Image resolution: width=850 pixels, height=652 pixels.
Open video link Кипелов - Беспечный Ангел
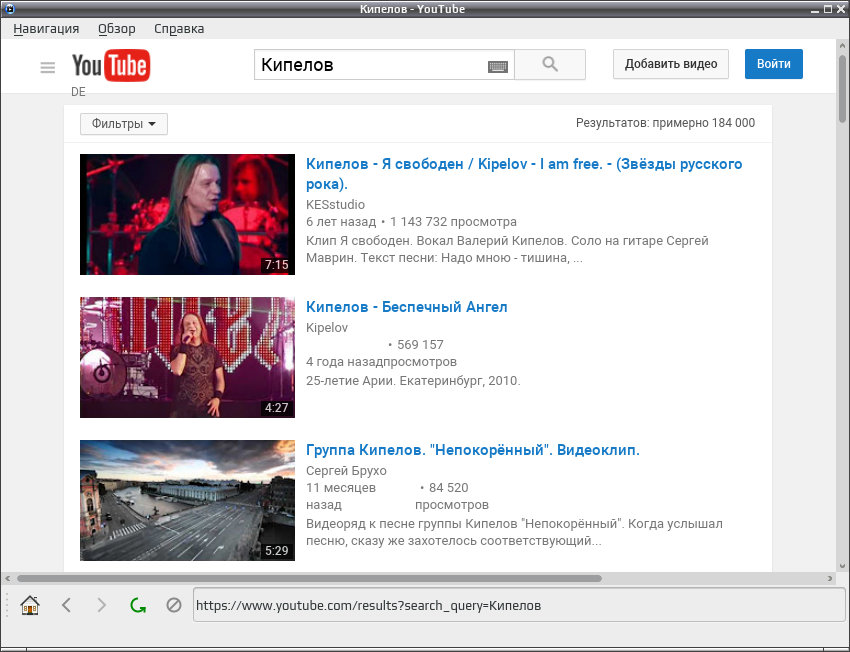(x=407, y=307)
